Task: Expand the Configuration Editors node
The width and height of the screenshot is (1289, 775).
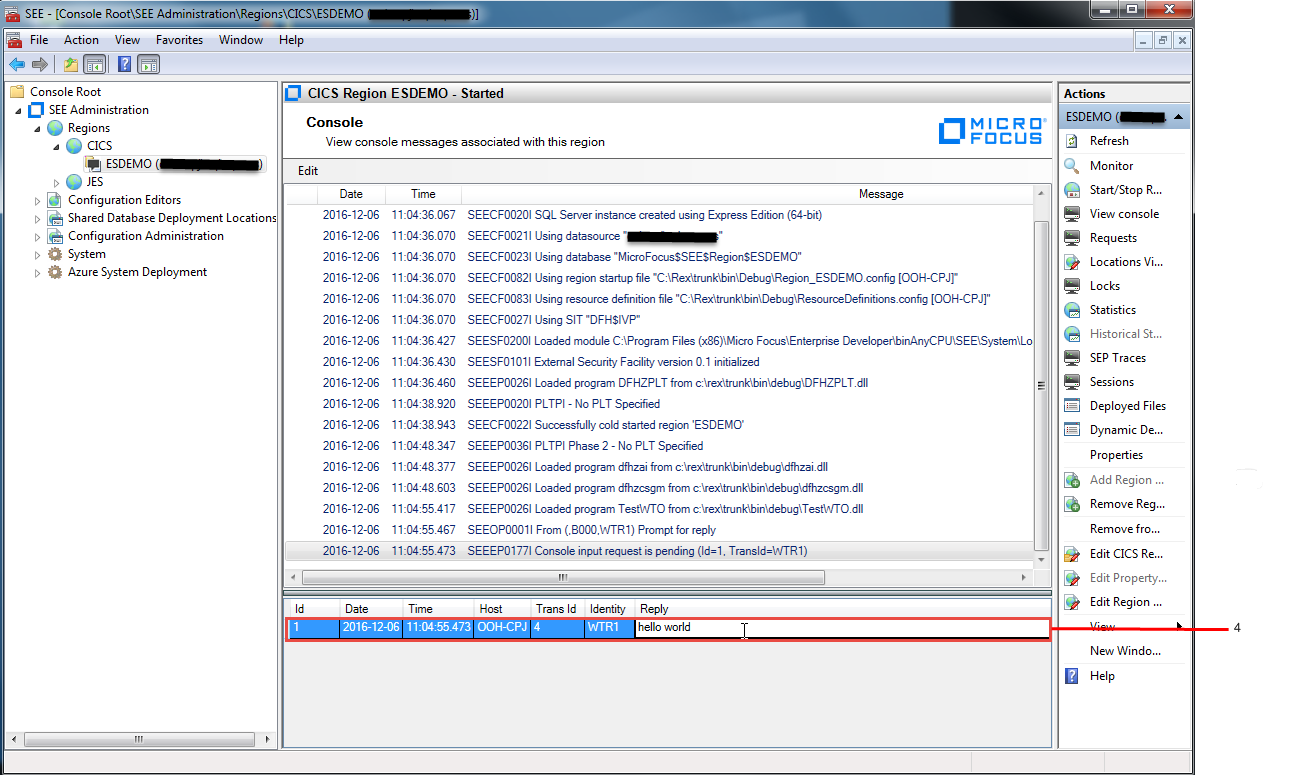Action: [38, 200]
